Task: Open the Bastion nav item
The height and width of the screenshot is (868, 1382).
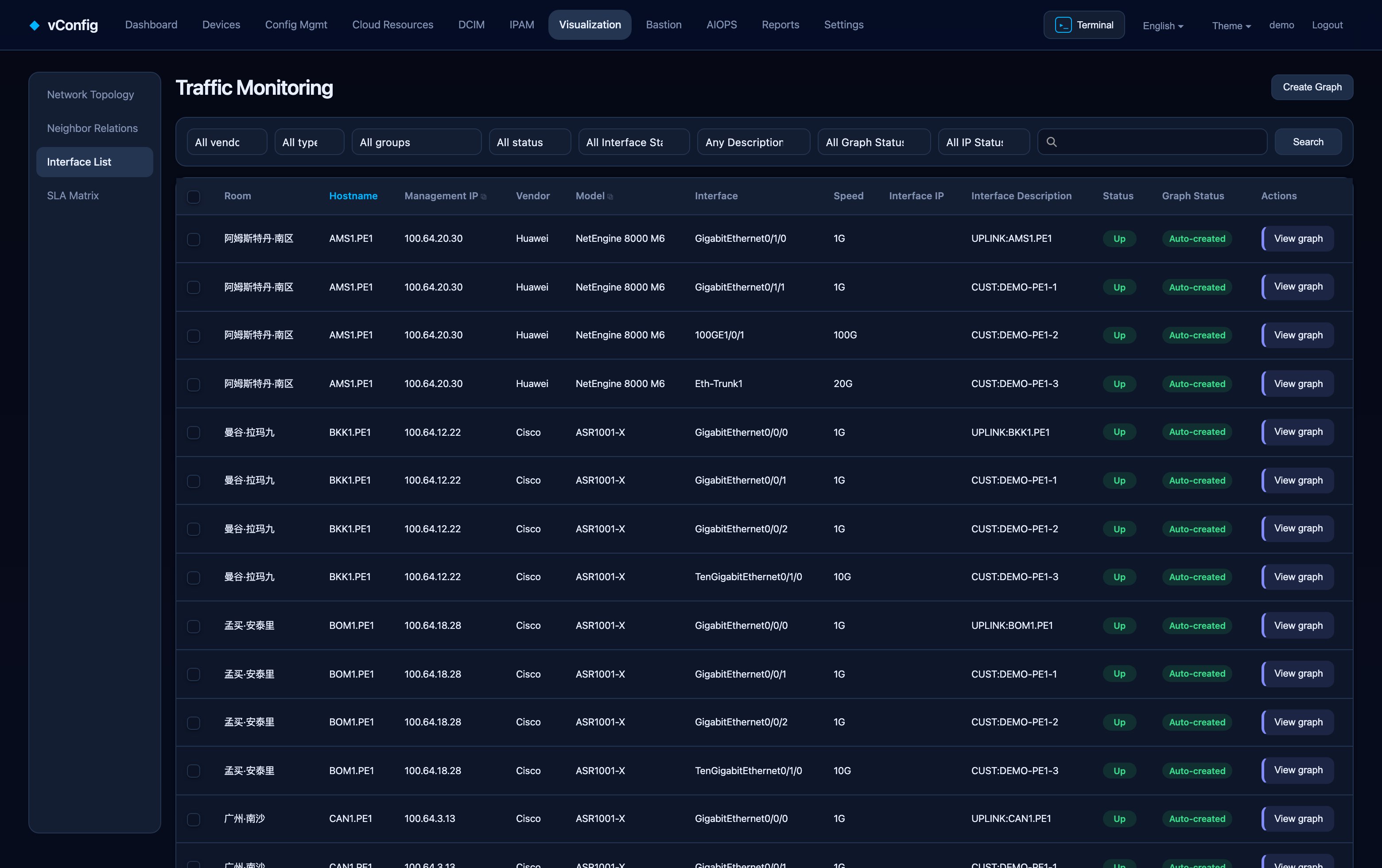Action: (x=664, y=25)
